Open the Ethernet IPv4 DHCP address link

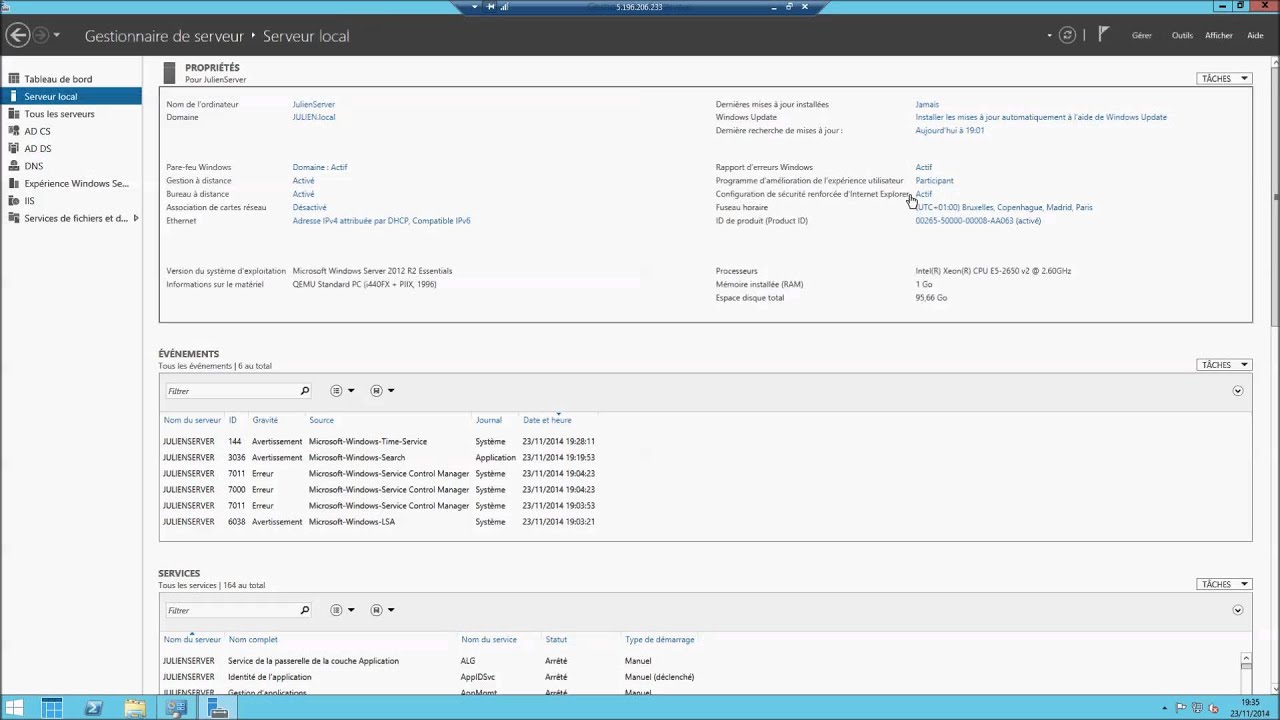click(x=381, y=221)
